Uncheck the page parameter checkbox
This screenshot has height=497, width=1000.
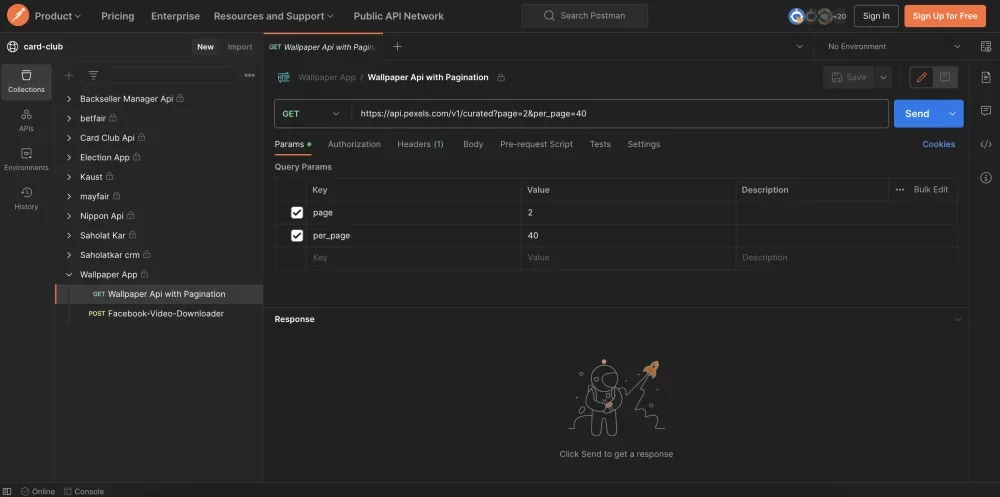coord(297,212)
